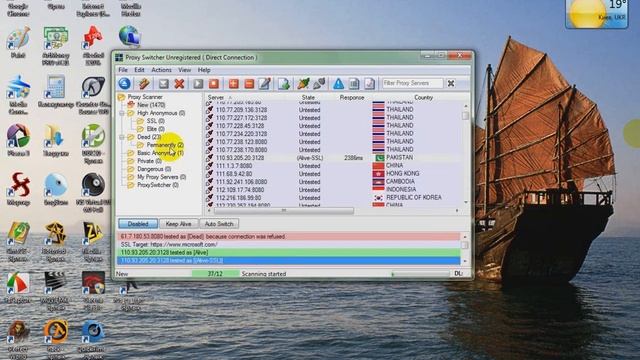Click the gray plug disconnect-proxy icon
The width and height of the screenshot is (640, 360).
[319, 84]
